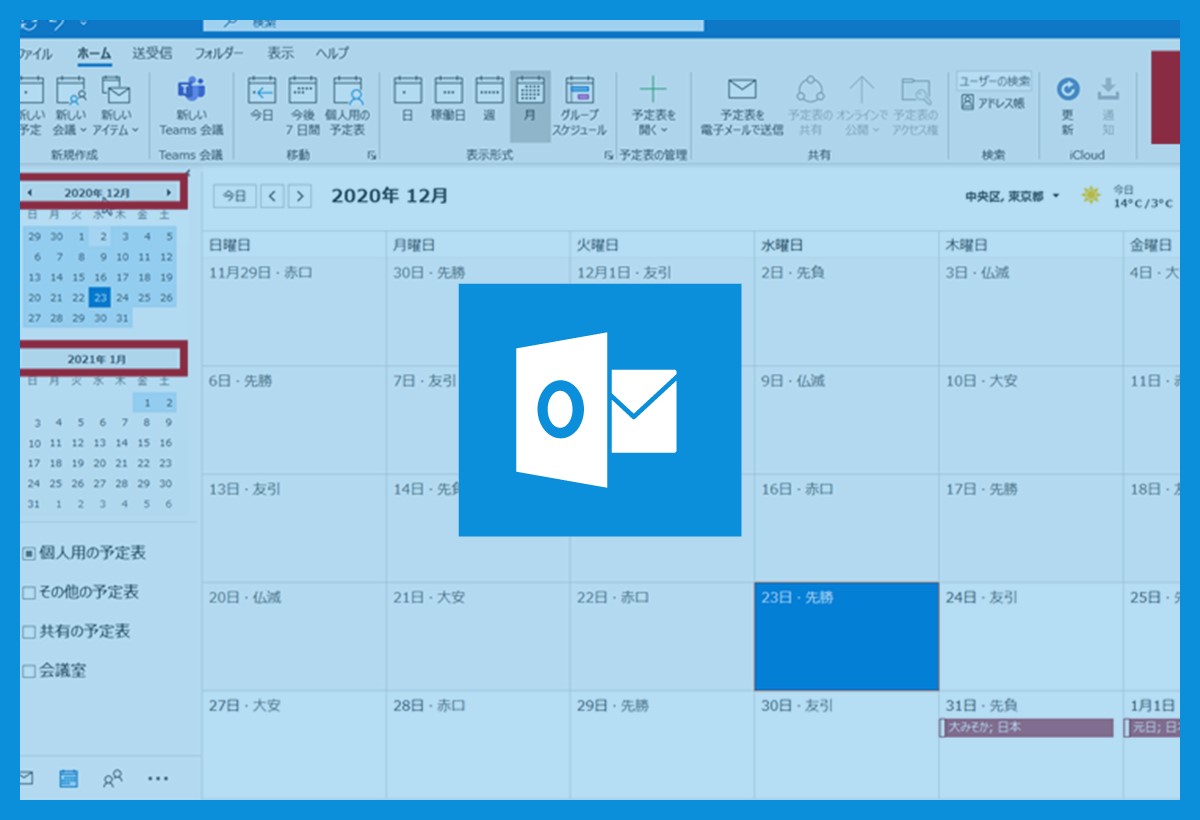Toggle 個人用の予定表 checkbox

[29, 553]
